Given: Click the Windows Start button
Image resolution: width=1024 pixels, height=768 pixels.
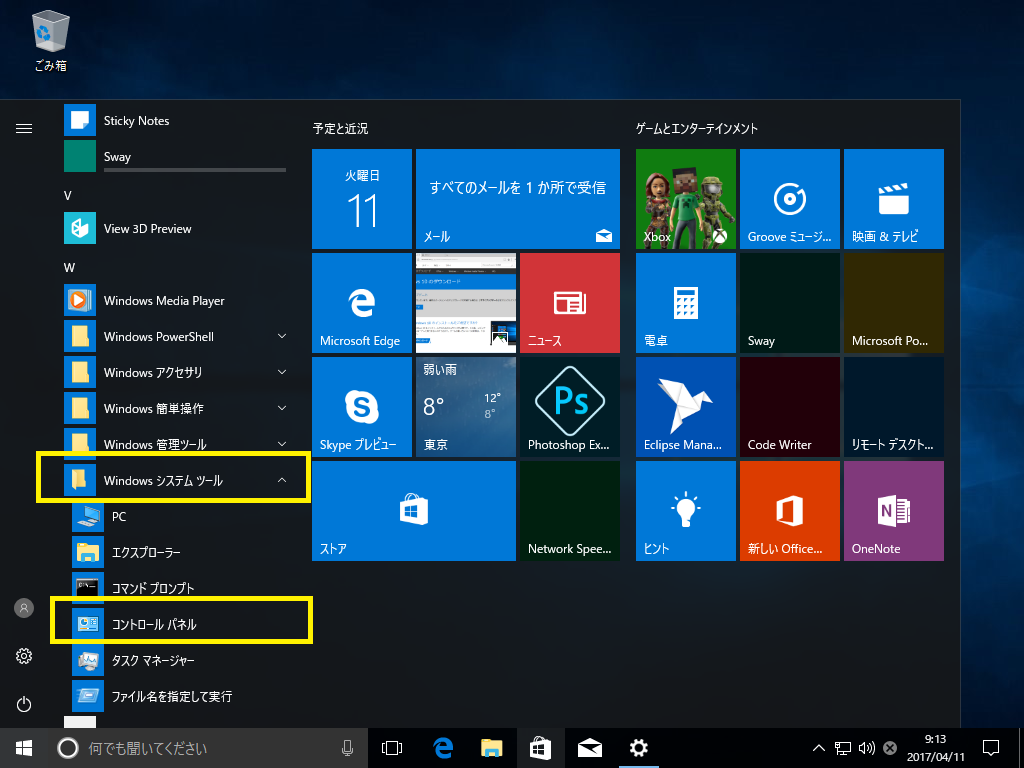Looking at the screenshot, I should 24,748.
